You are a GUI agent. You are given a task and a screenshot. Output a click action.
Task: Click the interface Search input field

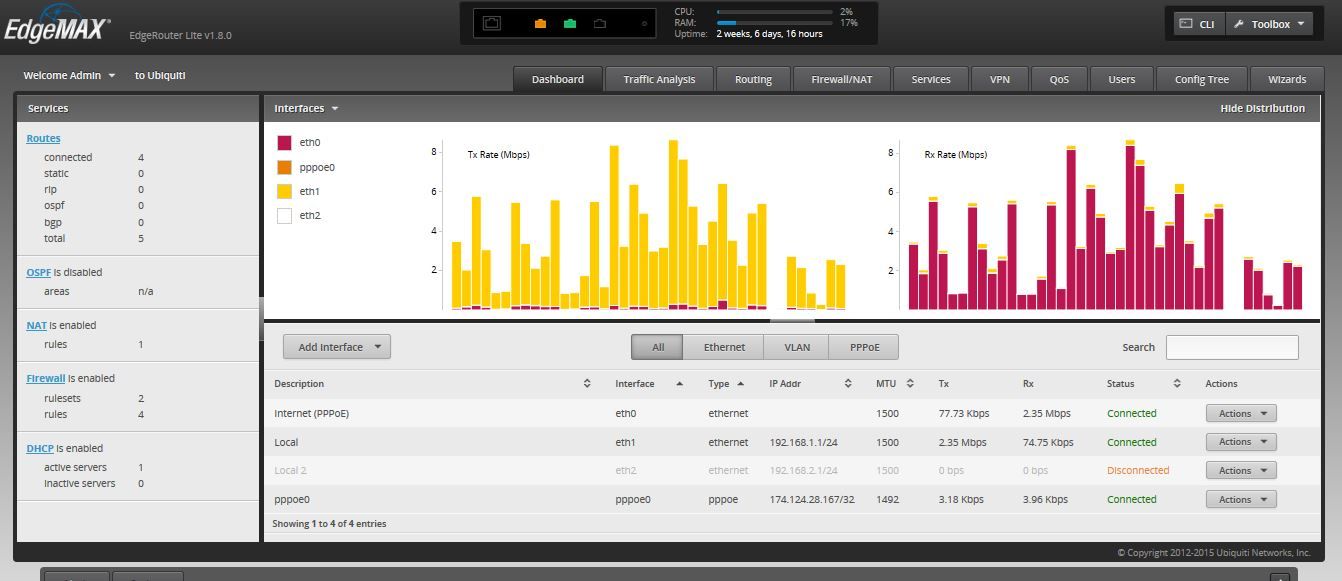click(1231, 347)
